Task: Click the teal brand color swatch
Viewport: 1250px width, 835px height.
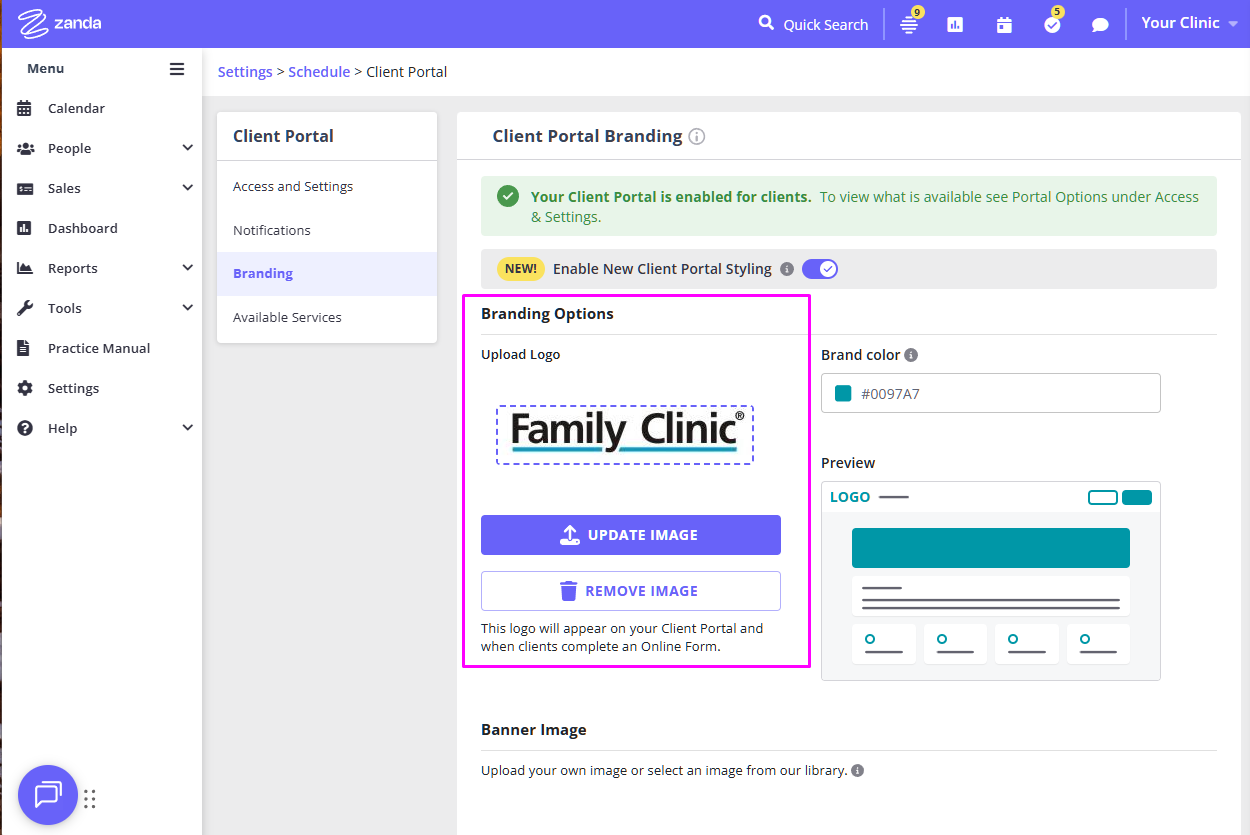Action: click(843, 394)
